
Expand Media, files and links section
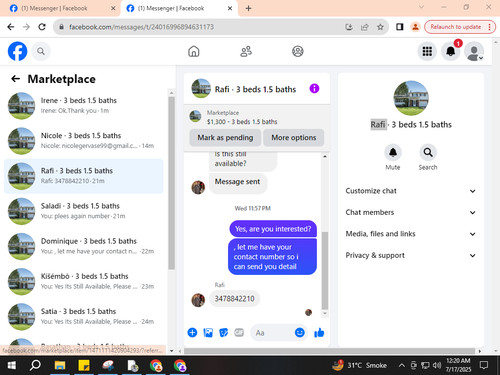coord(411,234)
